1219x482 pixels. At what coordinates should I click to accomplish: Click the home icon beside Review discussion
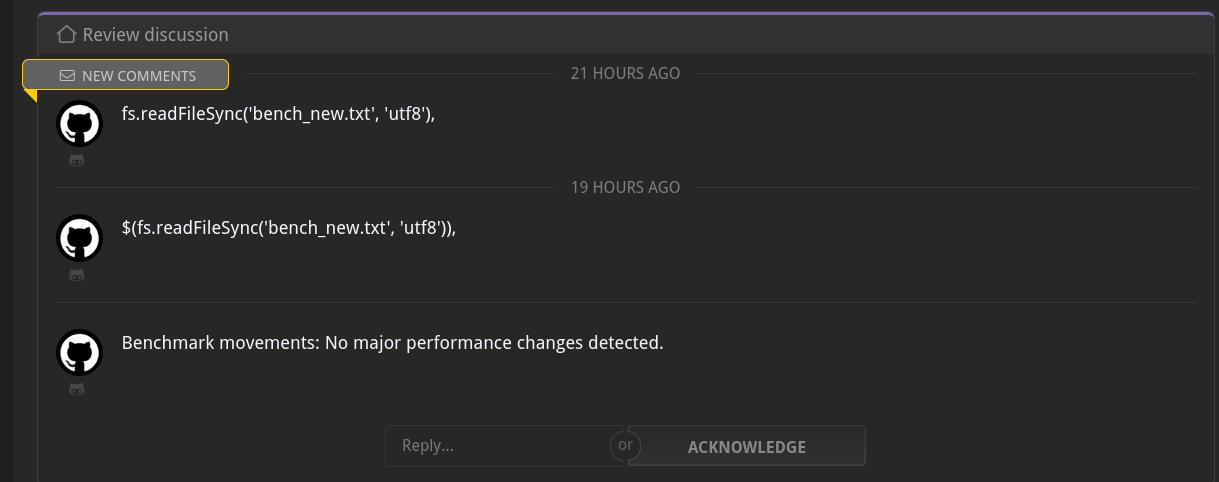click(66, 35)
